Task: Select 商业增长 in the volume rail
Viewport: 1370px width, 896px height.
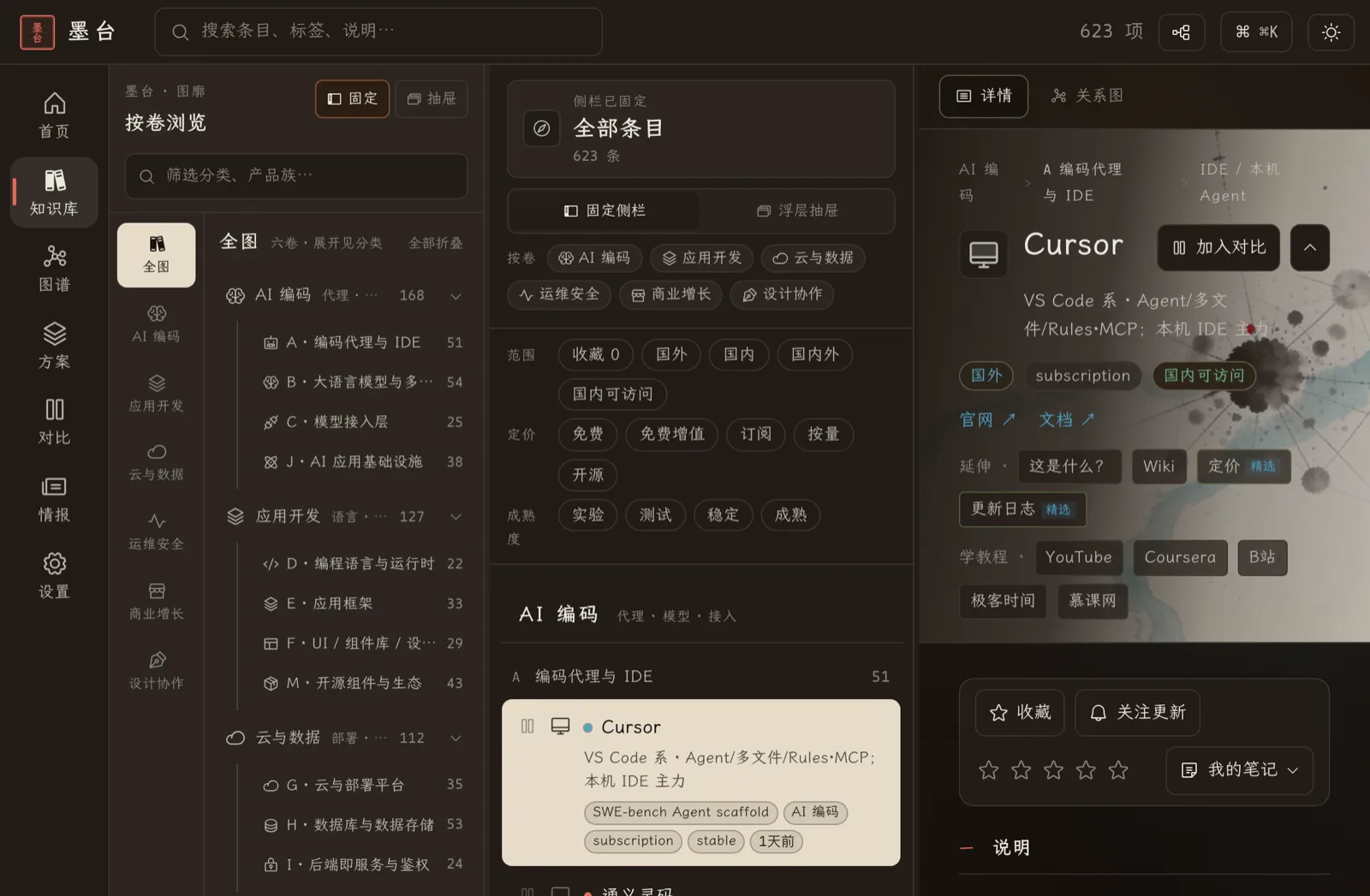Action: 156,601
